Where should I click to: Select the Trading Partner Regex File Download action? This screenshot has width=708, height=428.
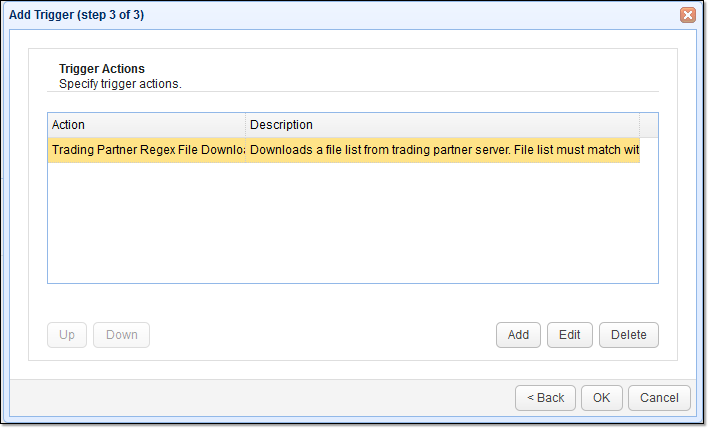click(147, 151)
